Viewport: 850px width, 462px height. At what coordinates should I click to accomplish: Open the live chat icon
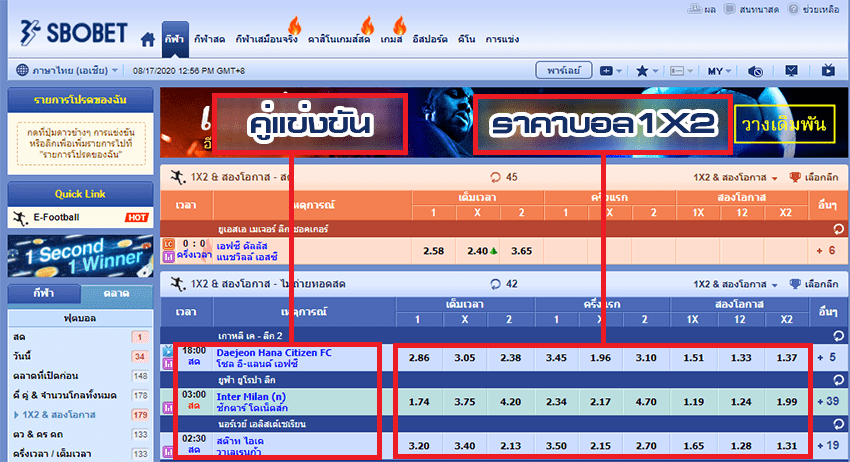(x=730, y=9)
